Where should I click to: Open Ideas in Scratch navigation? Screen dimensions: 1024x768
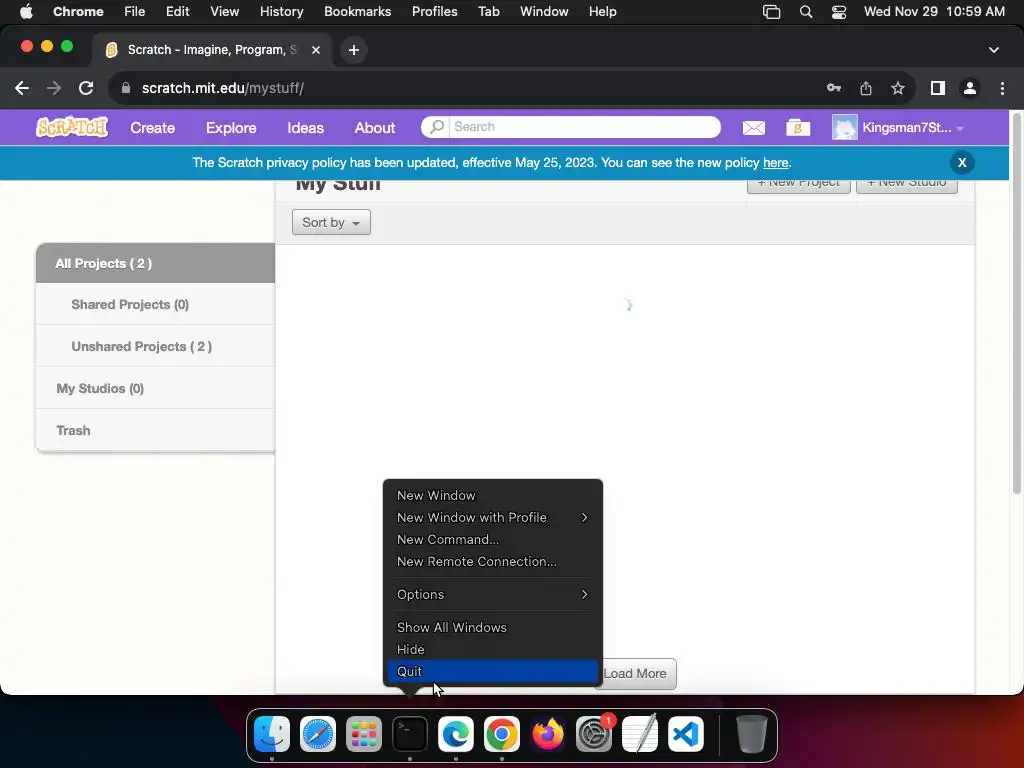[305, 128]
